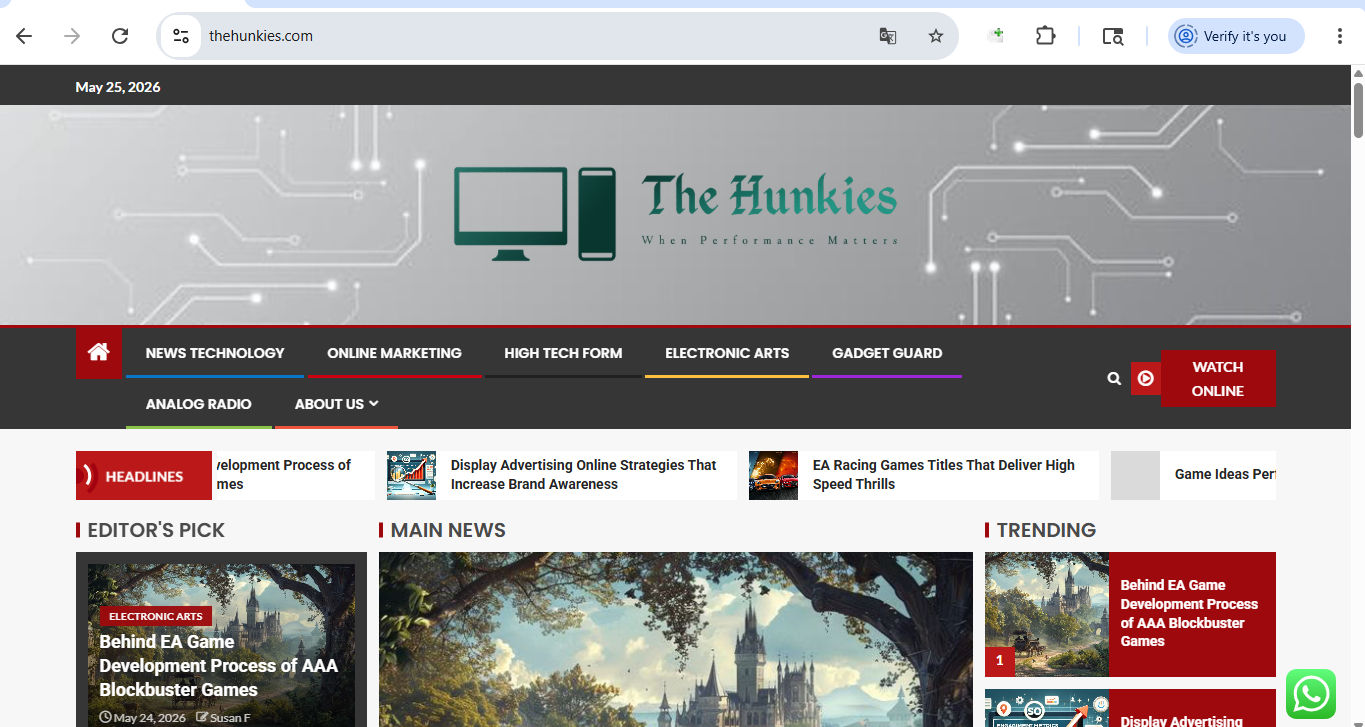Click the Watch Online button
The image size is (1365, 727).
1217,379
